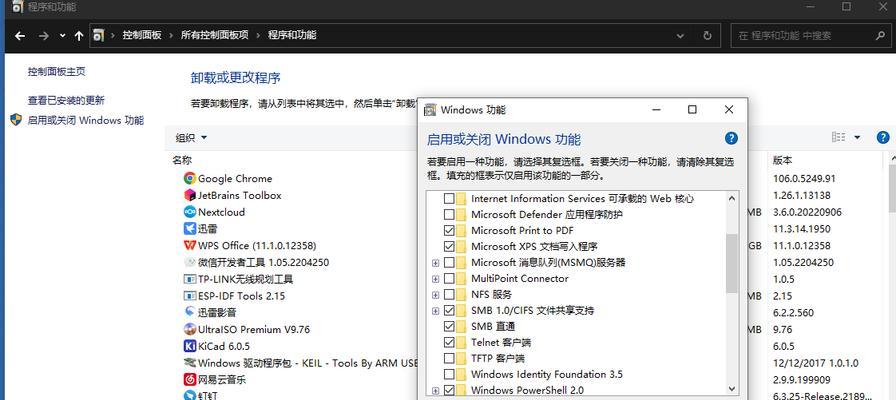The width and height of the screenshot is (896, 400).
Task: Click the WPS Office icon
Action: 190,245
